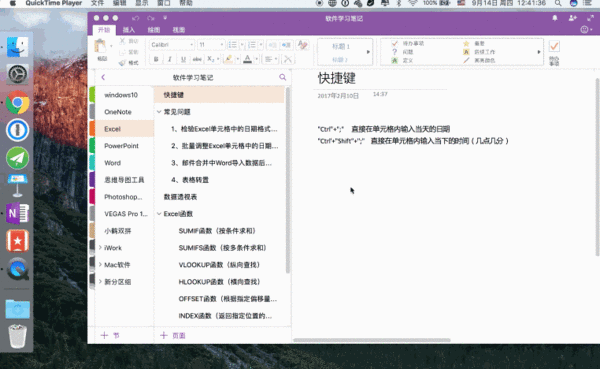The height and width of the screenshot is (369, 600).
Task: Open OneNote from the Dock
Action: tap(17, 213)
